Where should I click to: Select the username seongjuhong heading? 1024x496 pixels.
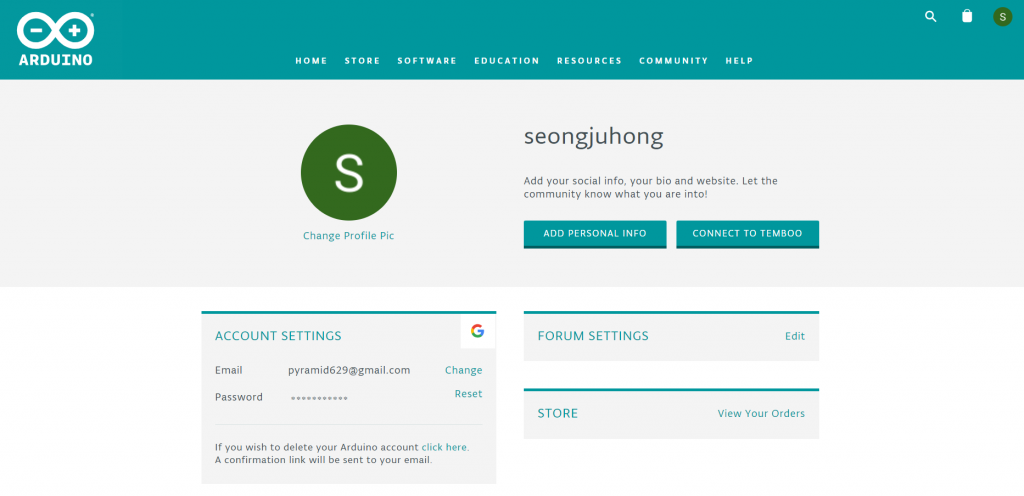(x=594, y=137)
